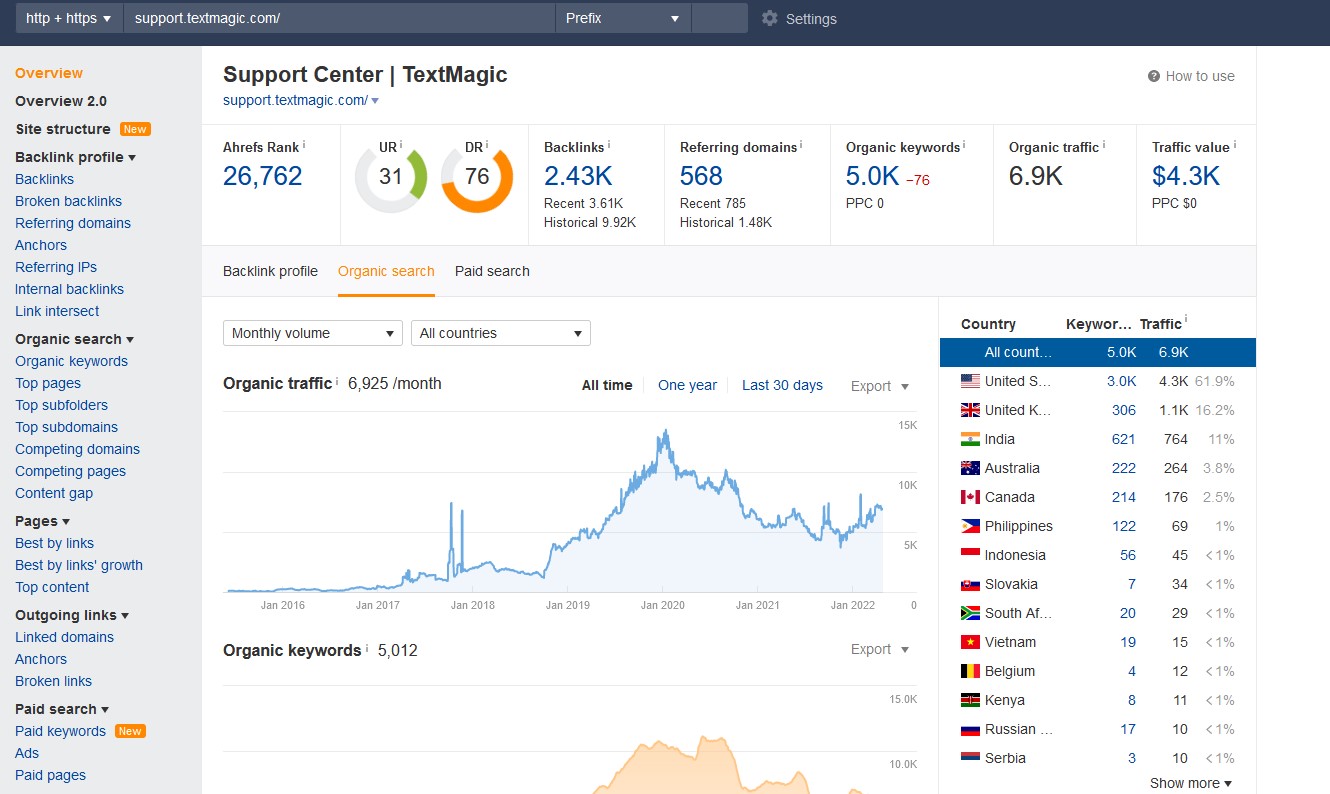Click the info icon beside Organic traffic 6,925 /month
The image size is (1330, 794).
[x=337, y=381]
